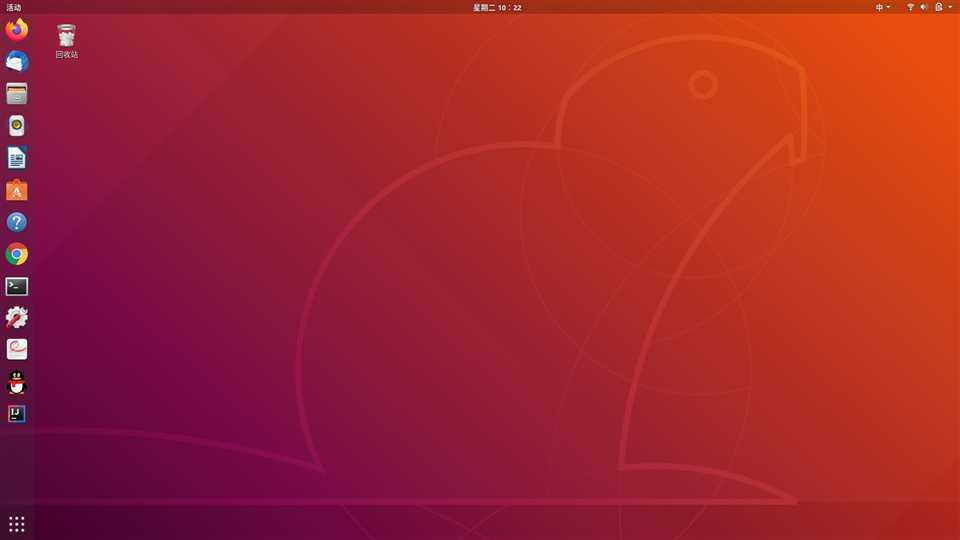Launch Rhythmbox music player from dock
960x540 pixels.
[x=17, y=126]
